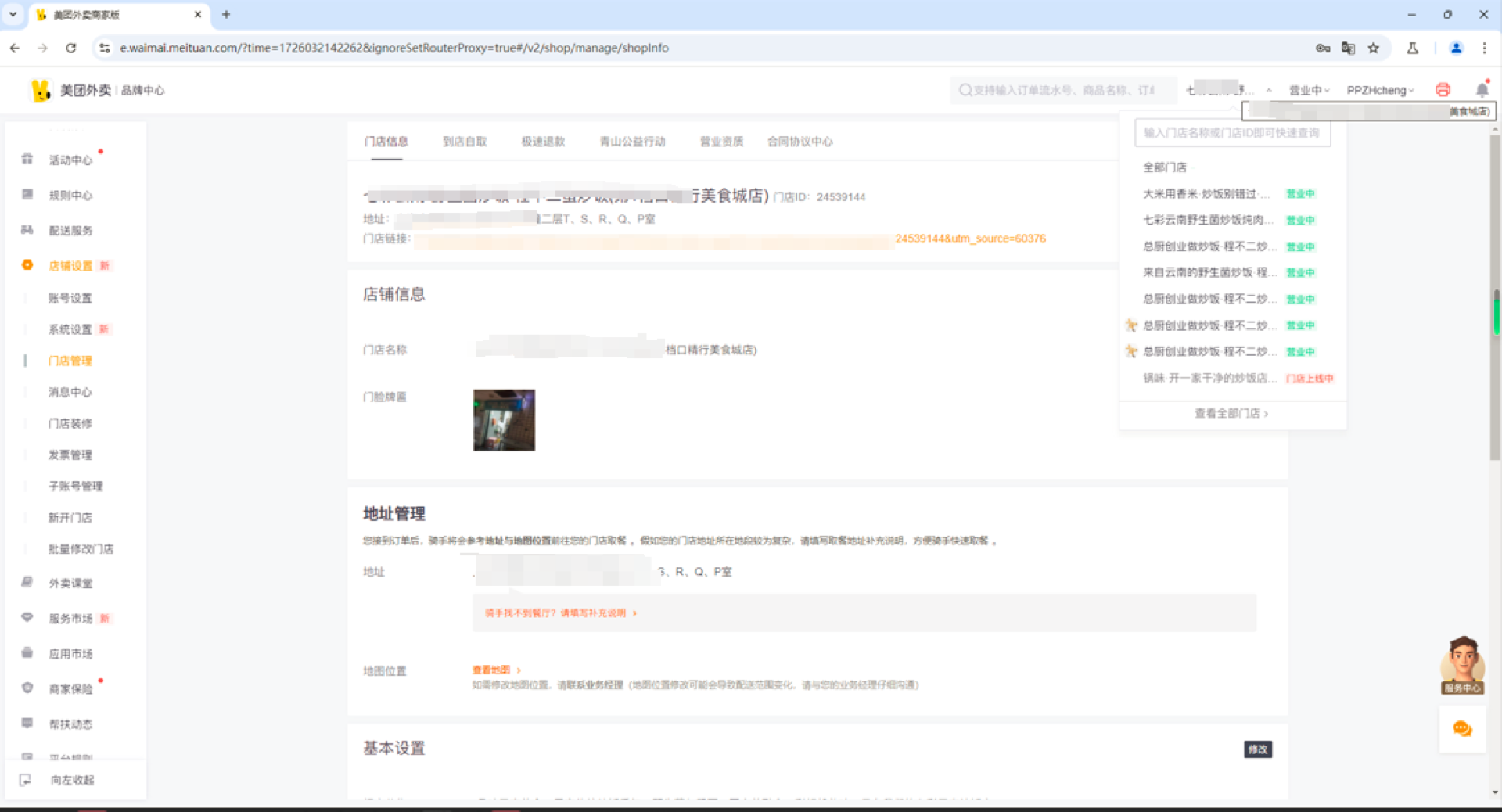Open the notification bell

(1482, 89)
